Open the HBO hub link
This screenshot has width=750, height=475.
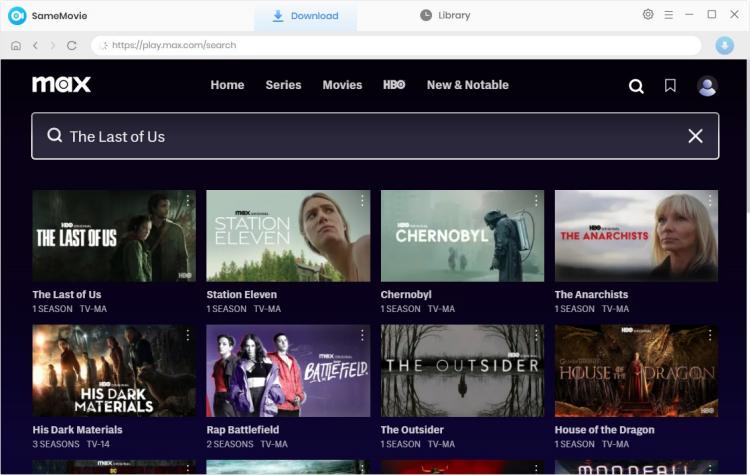[394, 85]
